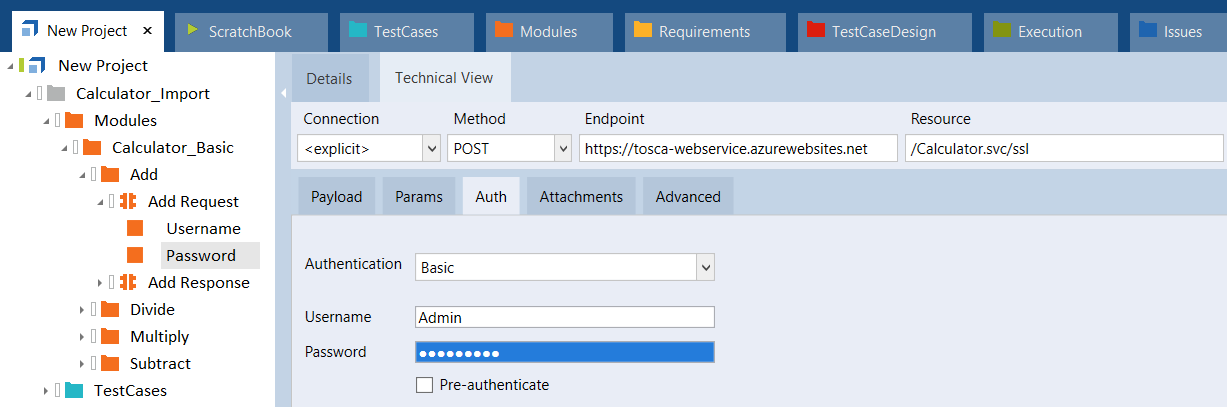Image resolution: width=1227 pixels, height=407 pixels.
Task: Select the Password item in the tree
Action: pos(201,255)
